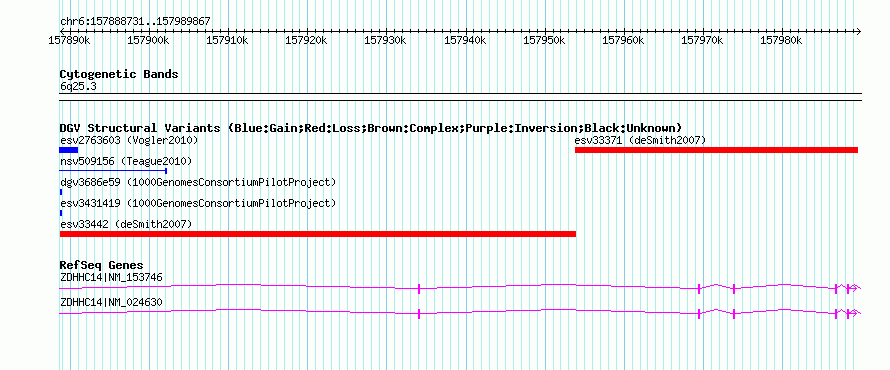Click the 157930k ruler tick label
This screenshot has height=370, width=890.
[385, 40]
